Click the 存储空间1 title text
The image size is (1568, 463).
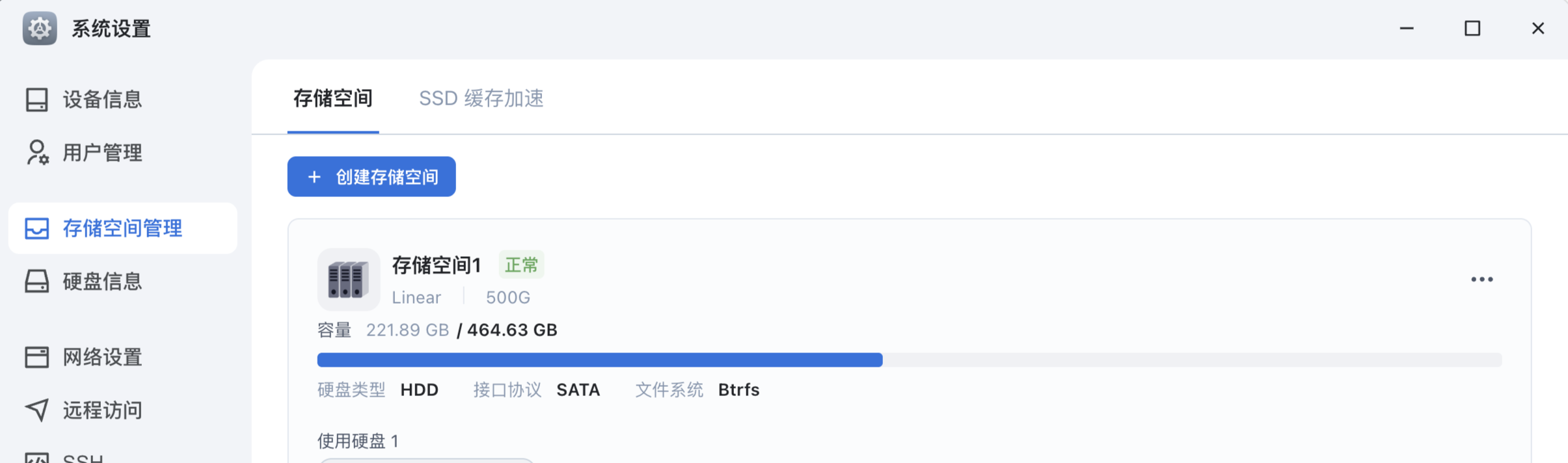[436, 265]
